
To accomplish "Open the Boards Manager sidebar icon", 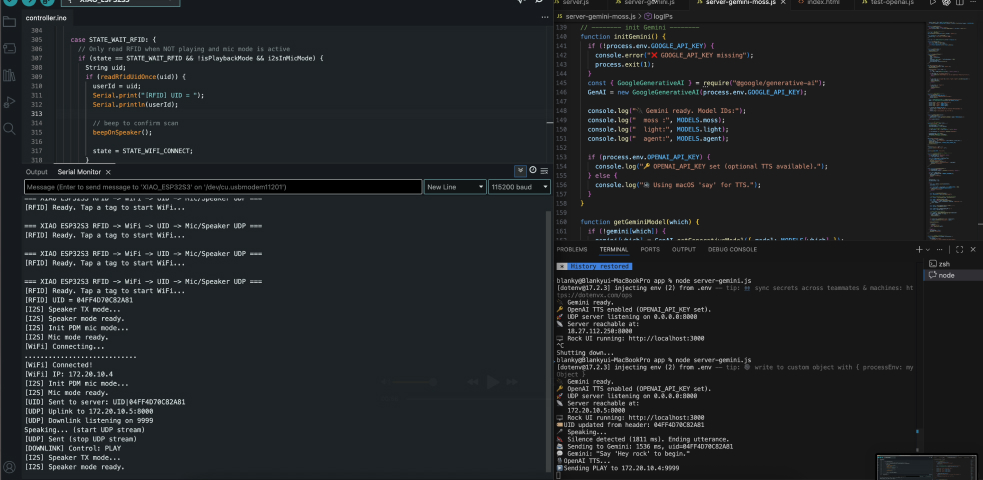I will [9, 48].
